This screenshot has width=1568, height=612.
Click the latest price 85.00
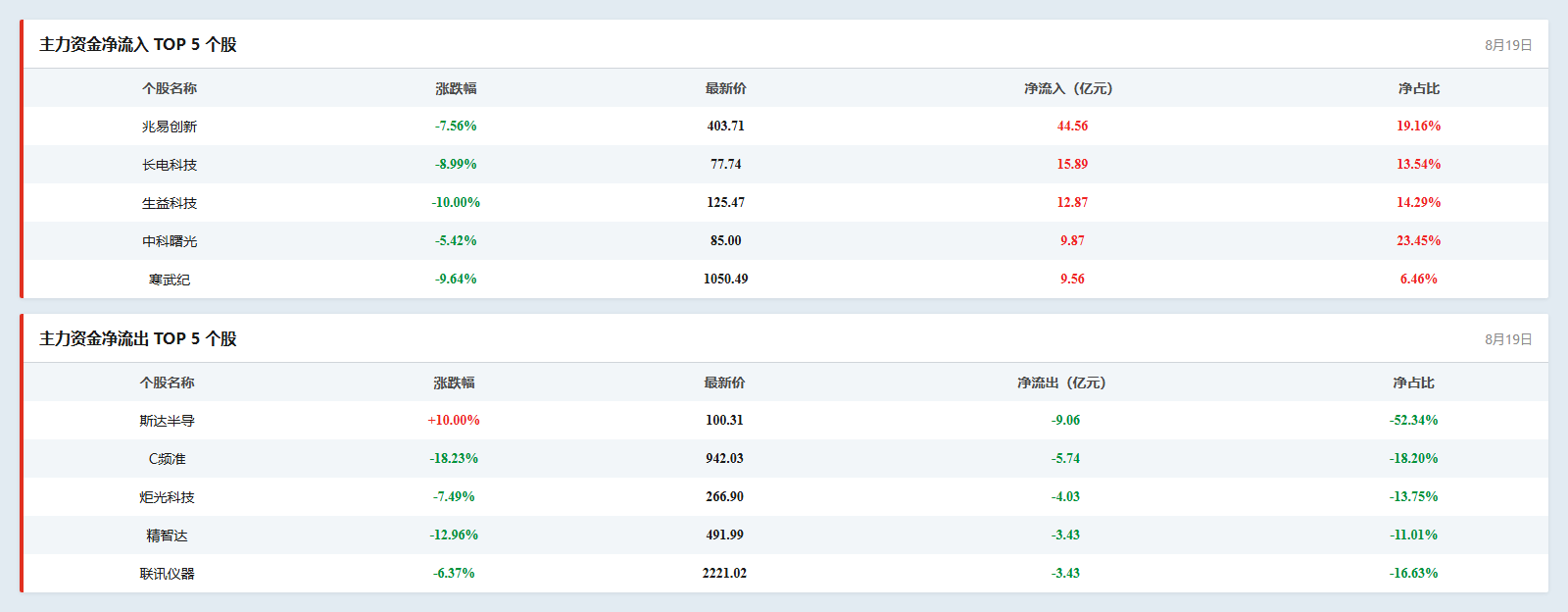pos(726,241)
